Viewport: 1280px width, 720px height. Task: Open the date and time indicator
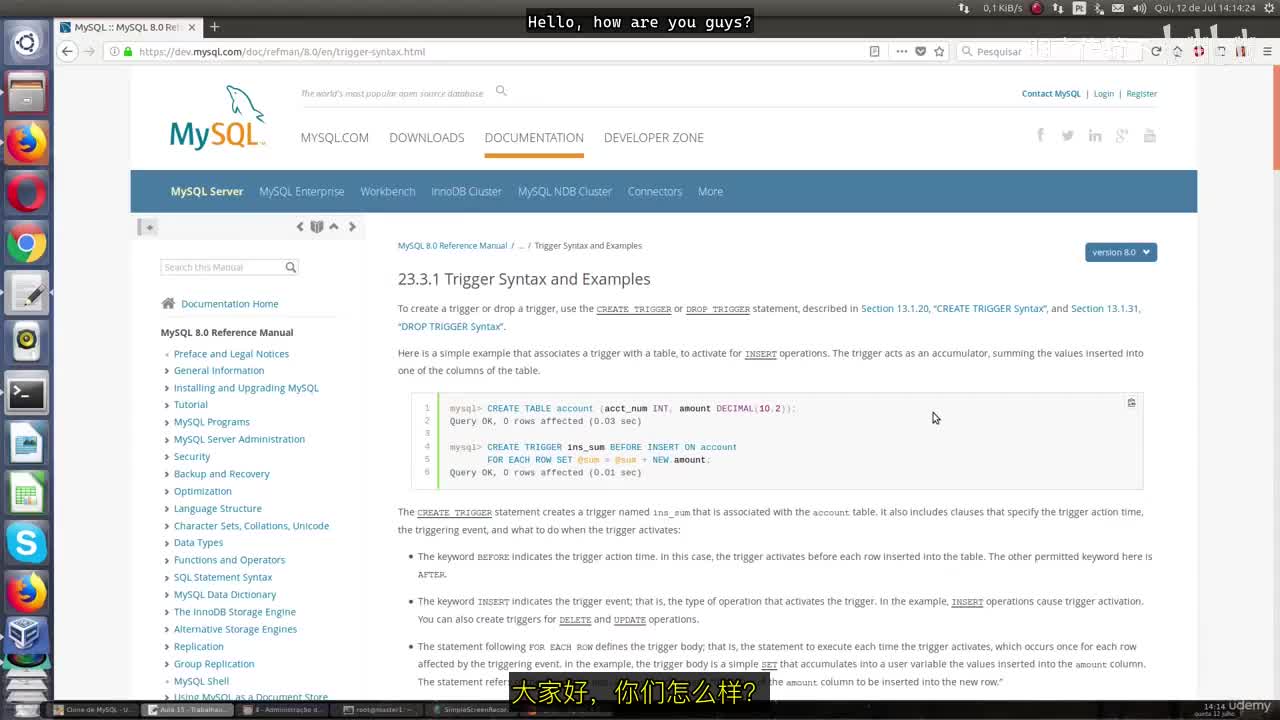coord(1204,8)
